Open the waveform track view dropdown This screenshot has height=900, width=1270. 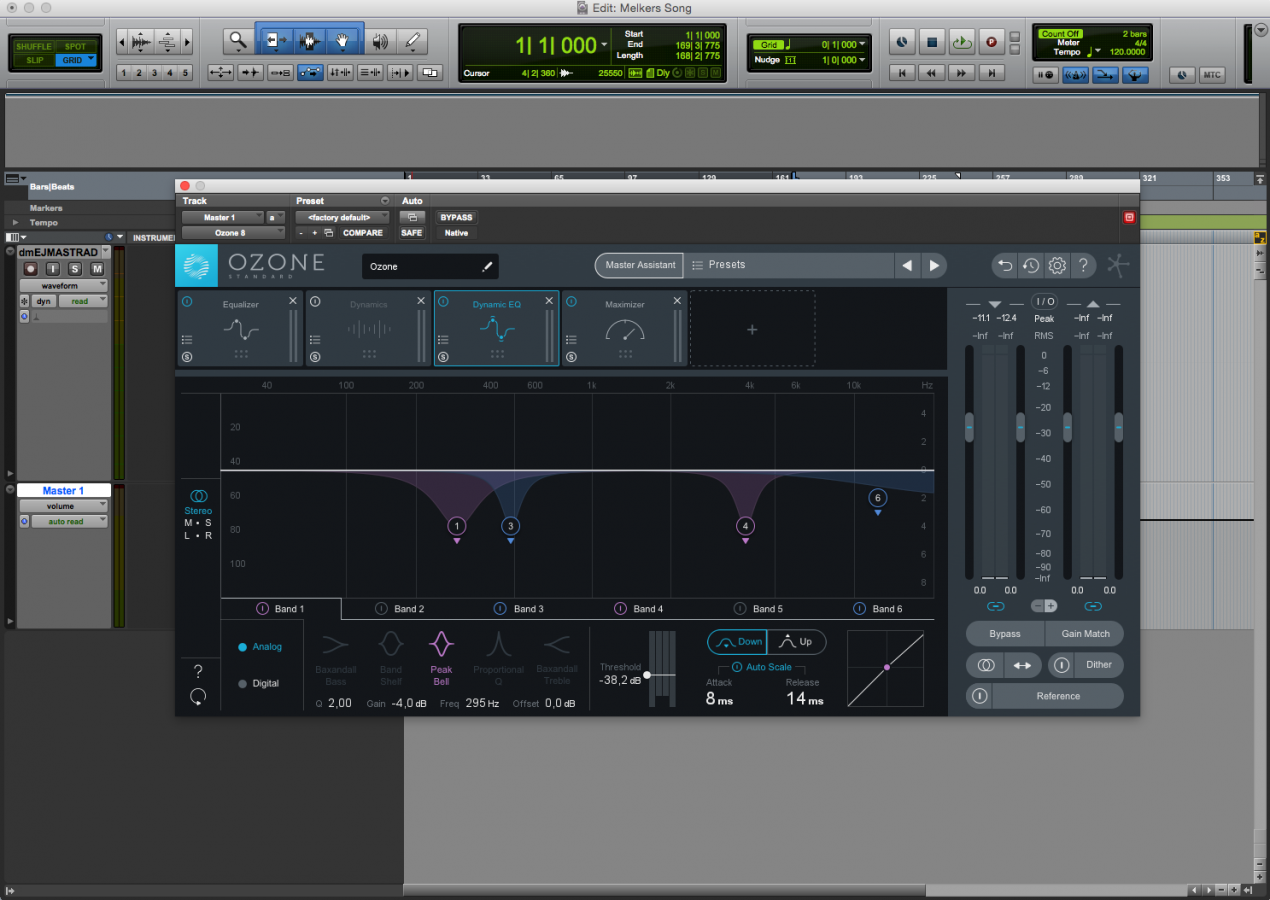[63, 285]
